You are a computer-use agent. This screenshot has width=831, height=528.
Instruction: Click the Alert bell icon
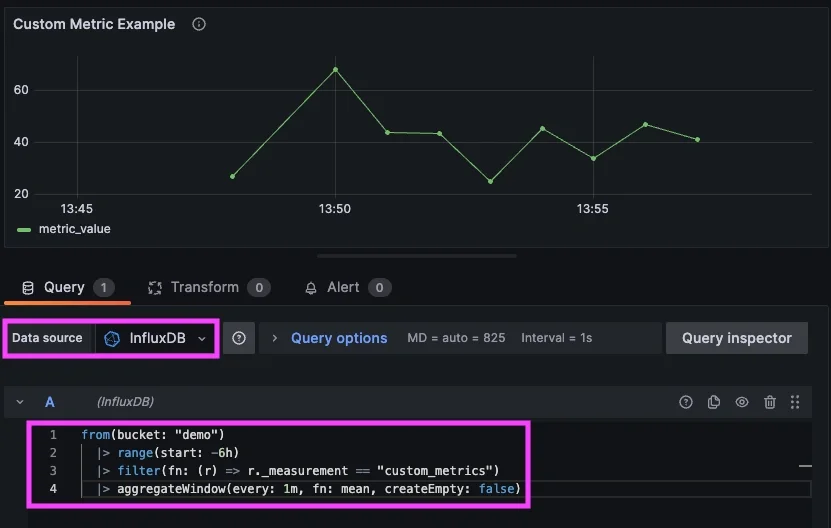(311, 288)
